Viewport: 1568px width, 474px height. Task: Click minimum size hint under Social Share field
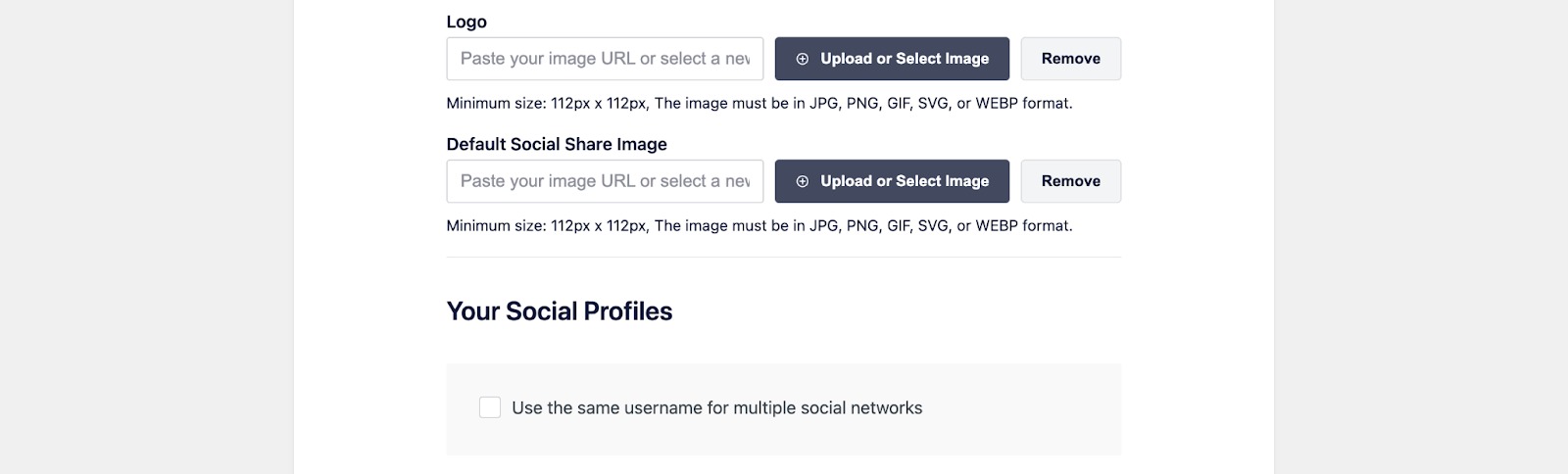(759, 225)
